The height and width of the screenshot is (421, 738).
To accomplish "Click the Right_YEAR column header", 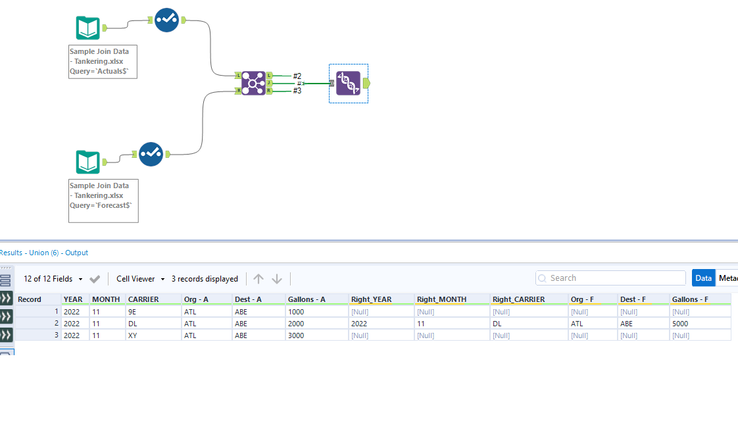I will (382, 299).
